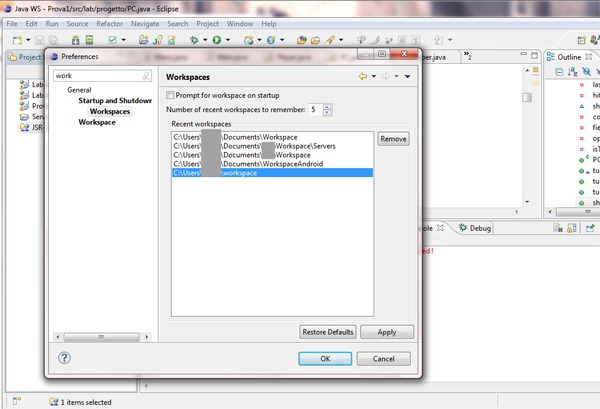Click the Apply button
The image size is (600, 409).
click(387, 332)
